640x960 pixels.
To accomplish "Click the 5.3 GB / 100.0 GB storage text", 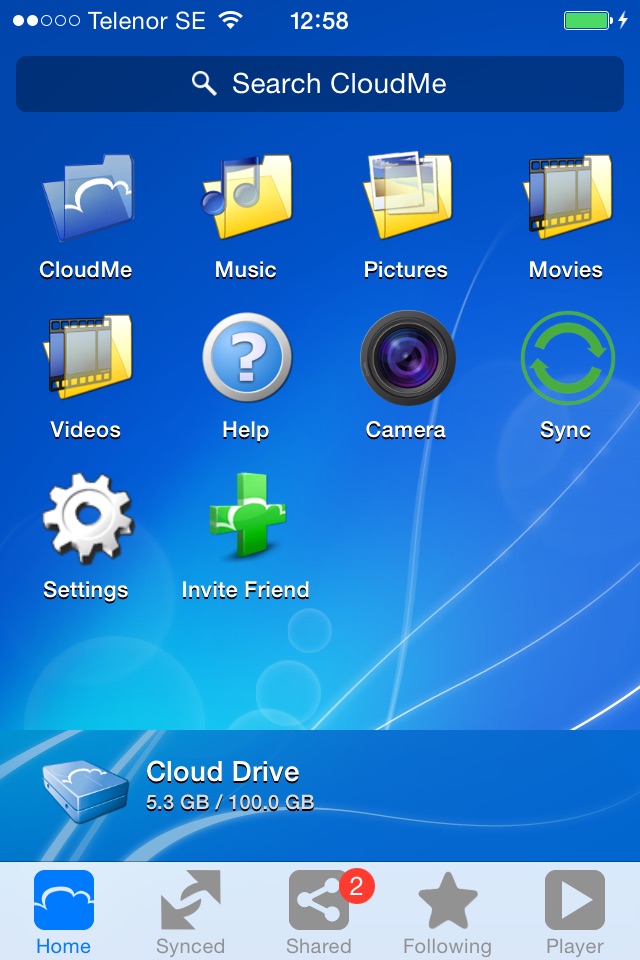I will click(230, 802).
